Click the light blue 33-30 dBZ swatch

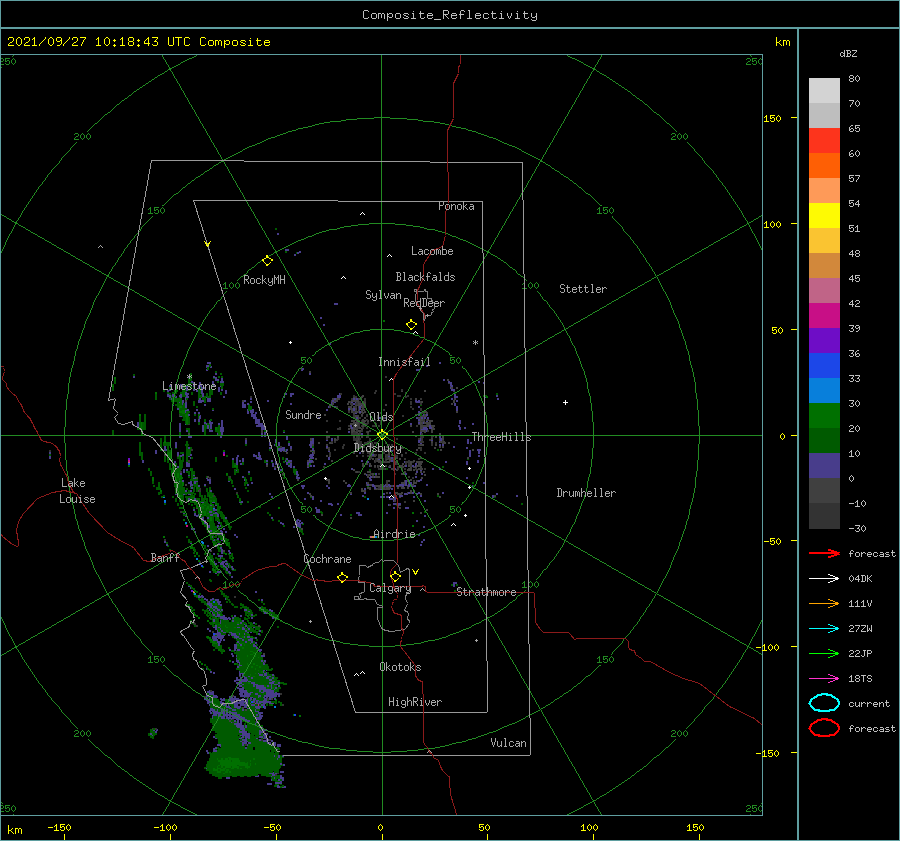click(x=824, y=391)
